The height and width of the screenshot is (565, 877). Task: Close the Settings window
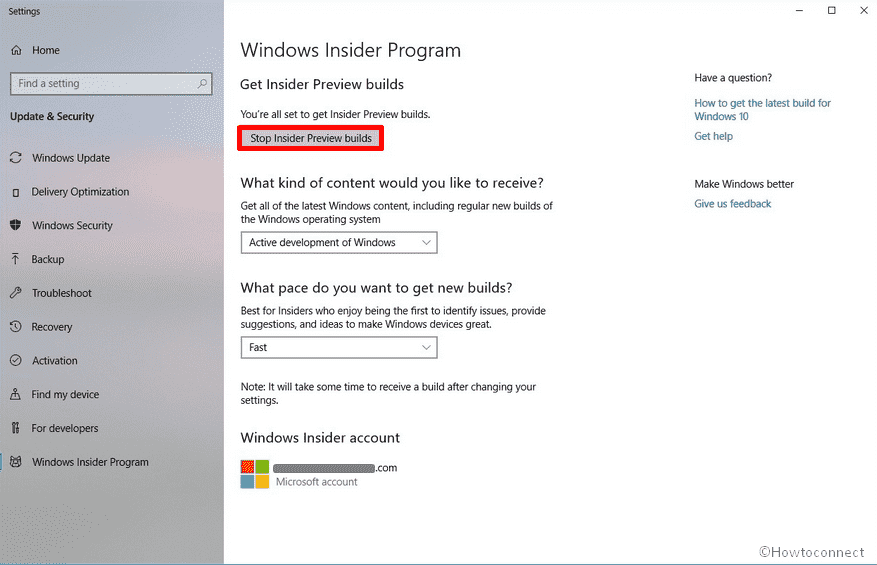click(864, 11)
